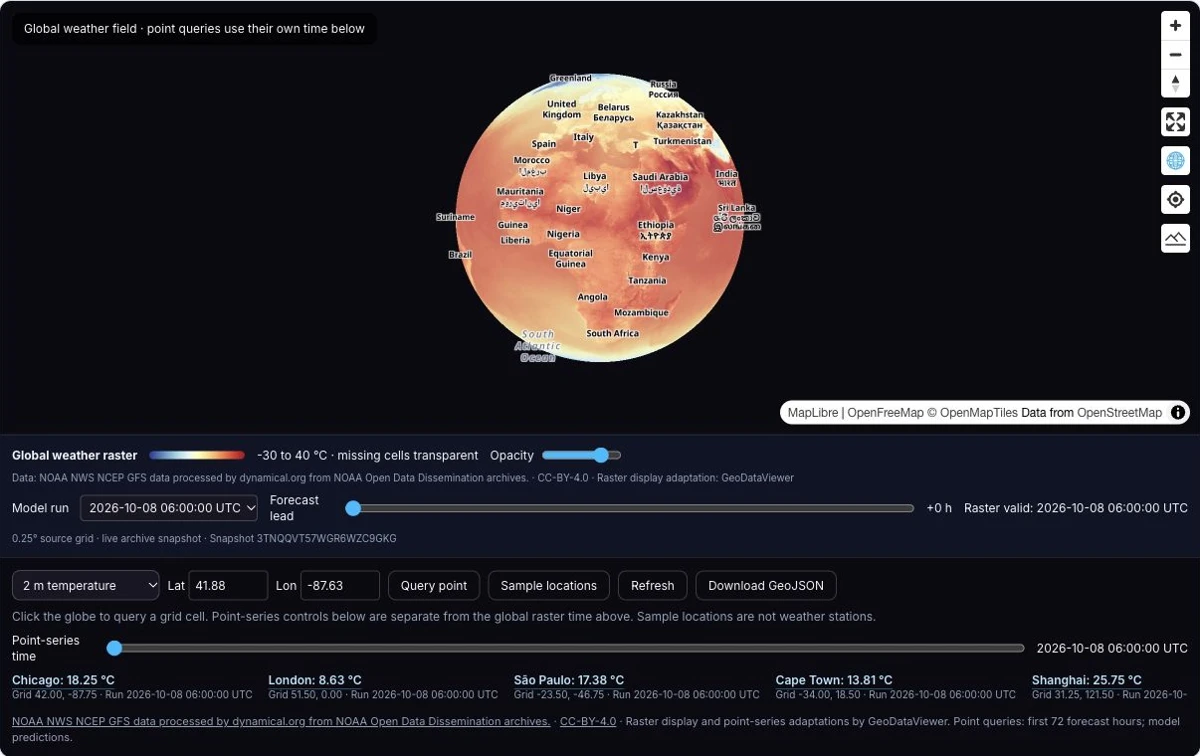Click the Brazil label on the globe
This screenshot has width=1200, height=756.
coord(460,255)
